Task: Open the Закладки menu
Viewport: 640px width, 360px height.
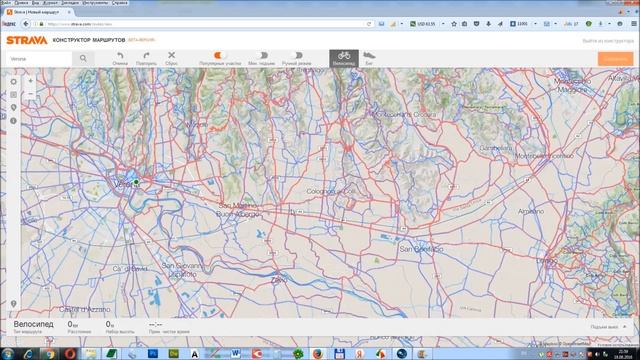Action: coord(70,2)
